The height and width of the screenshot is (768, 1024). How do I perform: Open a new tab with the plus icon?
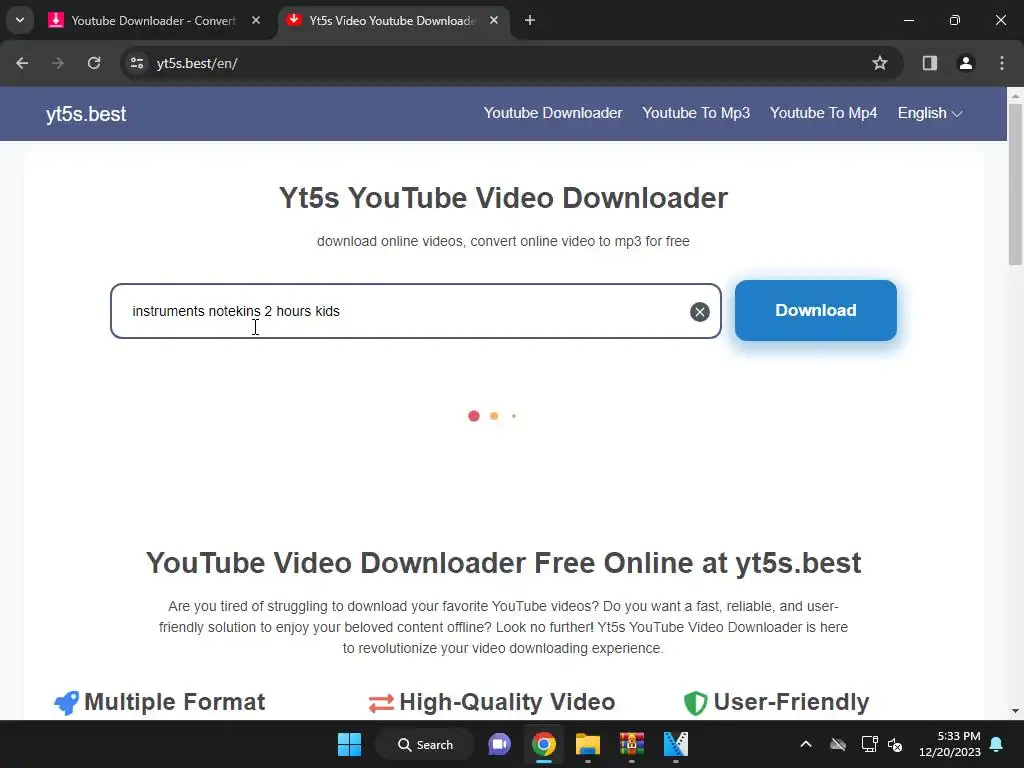tap(530, 20)
